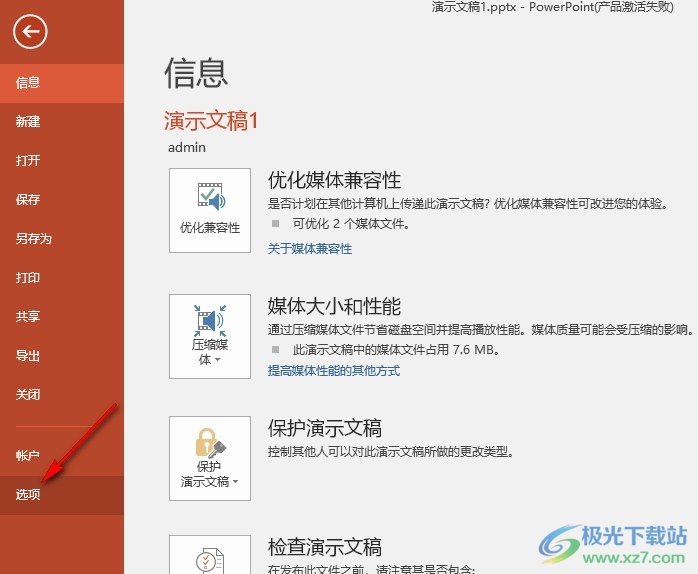The height and width of the screenshot is (574, 698).
Task: Open the 信息 menu item
Action: pyautogui.click(x=62, y=83)
